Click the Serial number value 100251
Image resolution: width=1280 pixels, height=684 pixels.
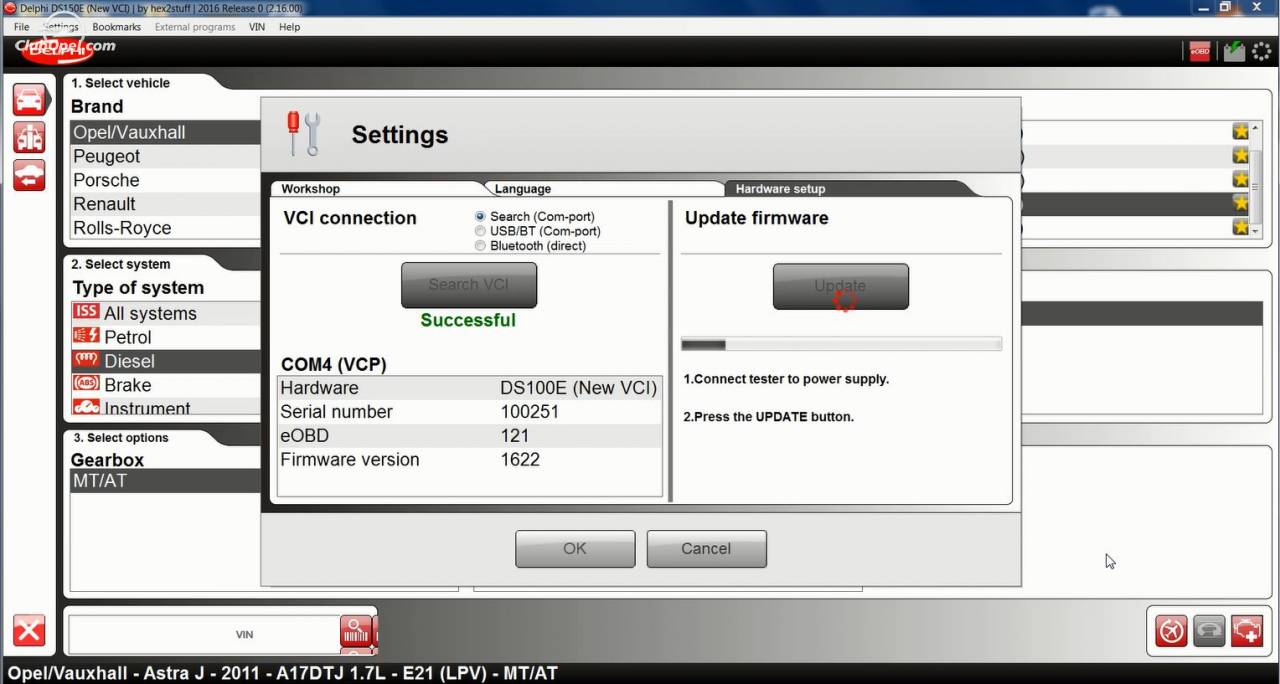coord(530,412)
